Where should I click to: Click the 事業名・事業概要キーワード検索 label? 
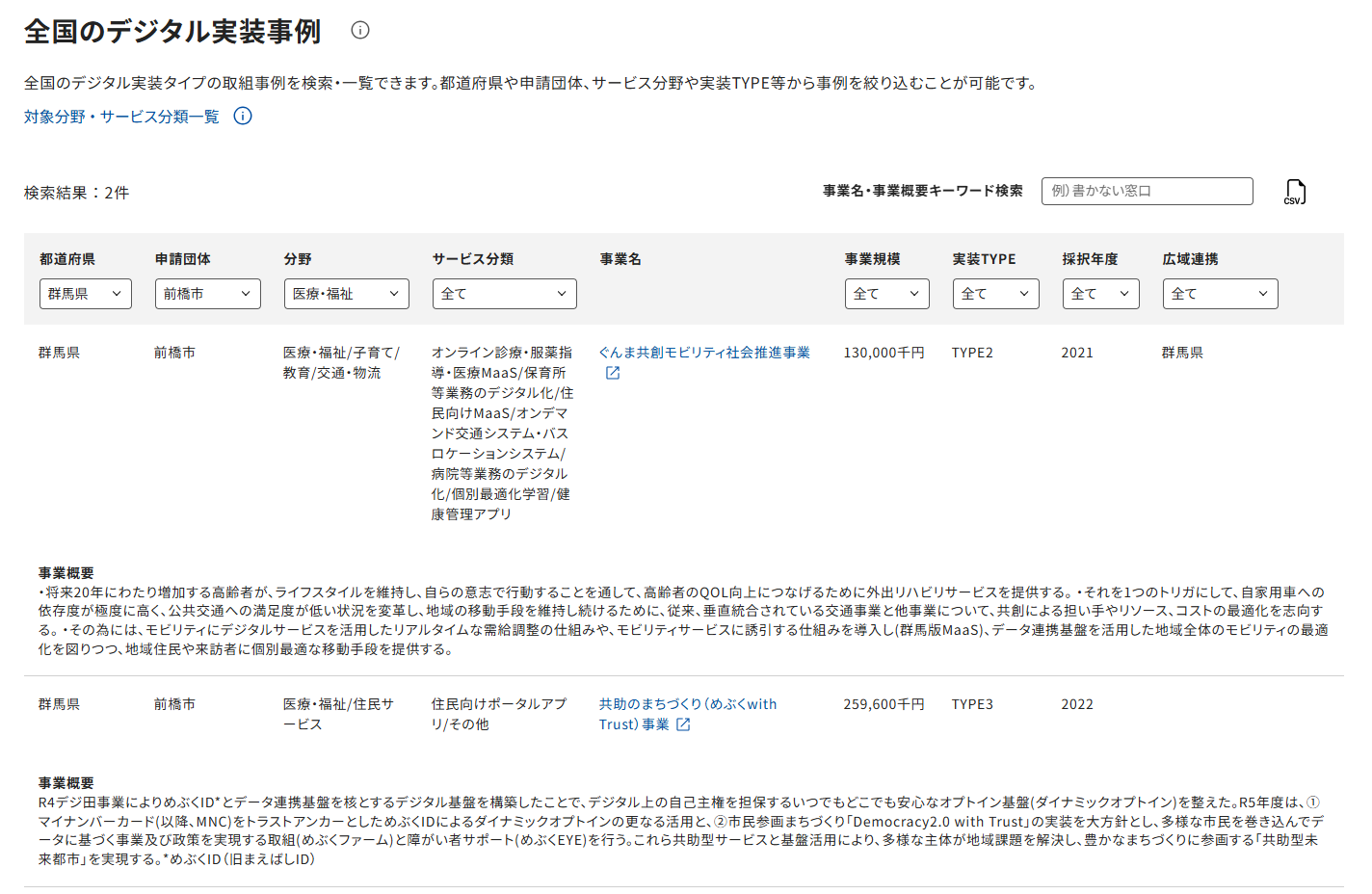click(x=922, y=191)
